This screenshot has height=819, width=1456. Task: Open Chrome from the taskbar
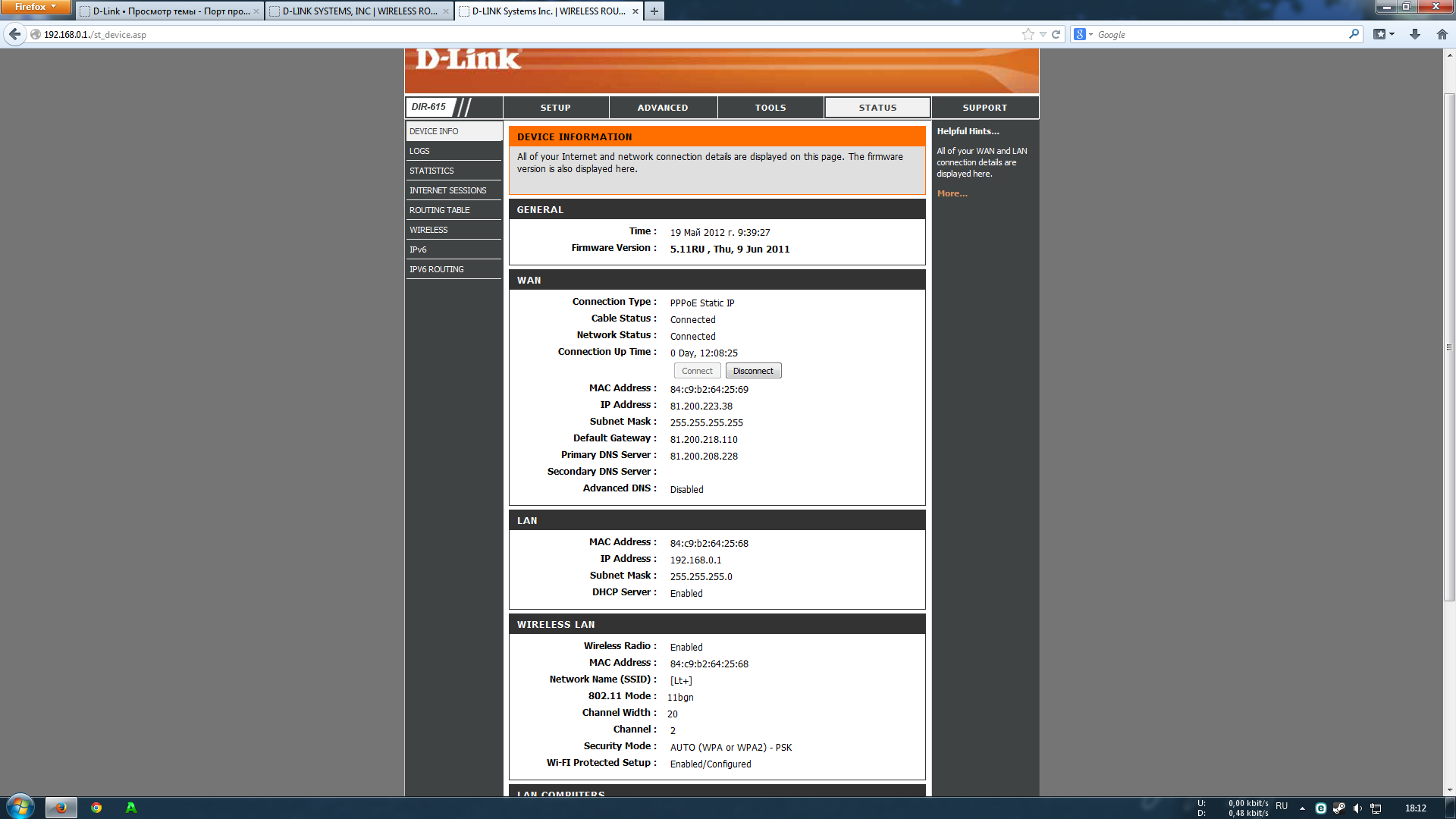tap(96, 808)
